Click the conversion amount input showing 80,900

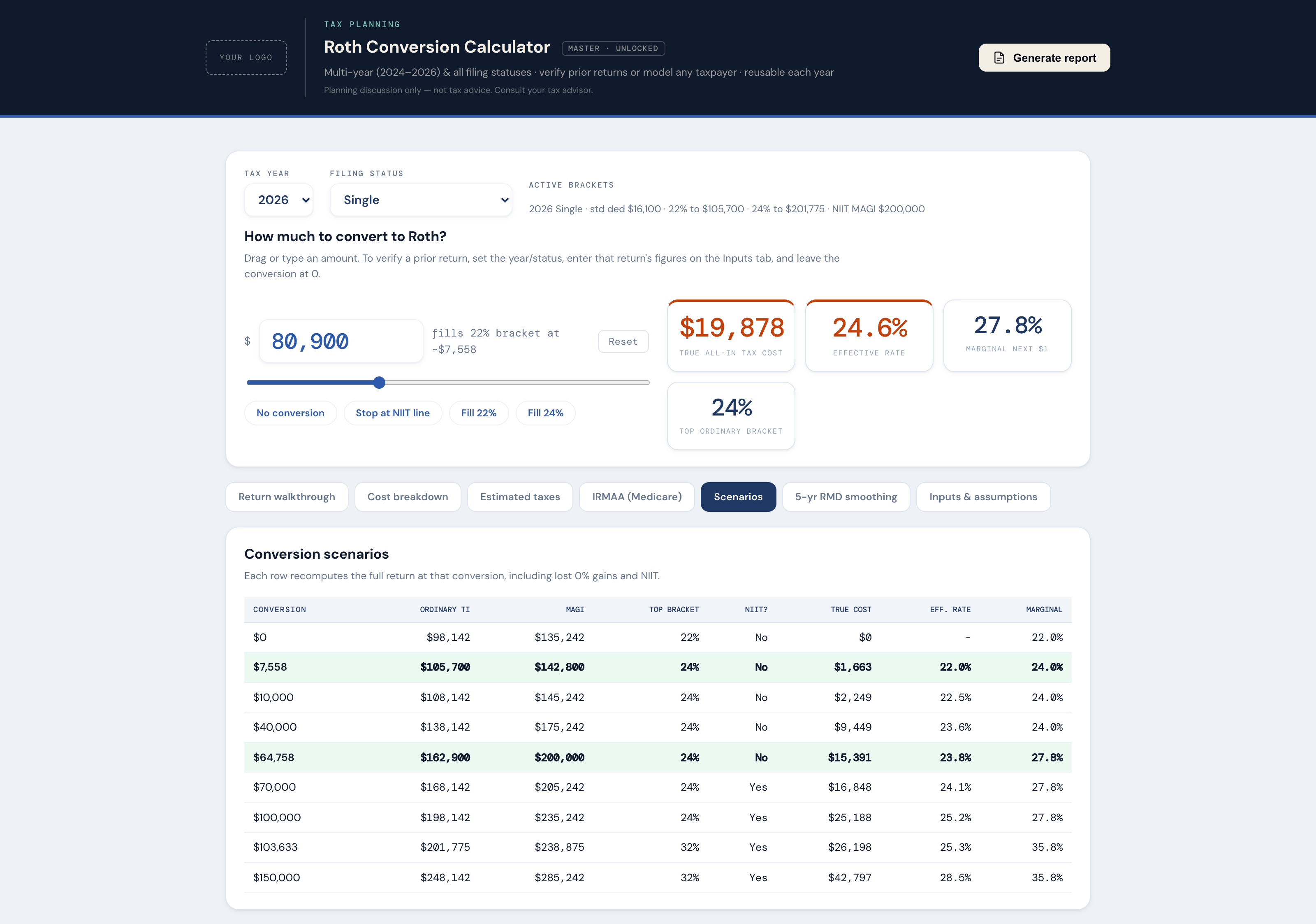[341, 341]
